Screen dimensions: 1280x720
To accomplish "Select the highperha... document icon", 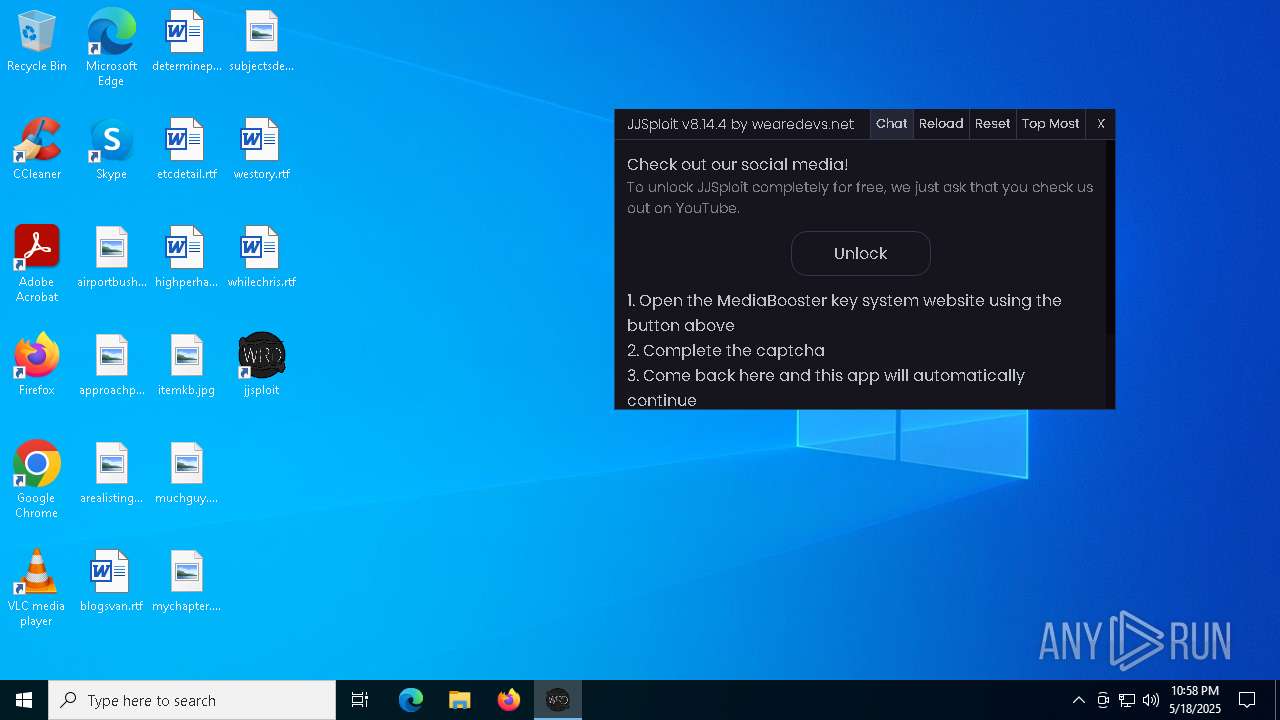I will click(x=186, y=258).
